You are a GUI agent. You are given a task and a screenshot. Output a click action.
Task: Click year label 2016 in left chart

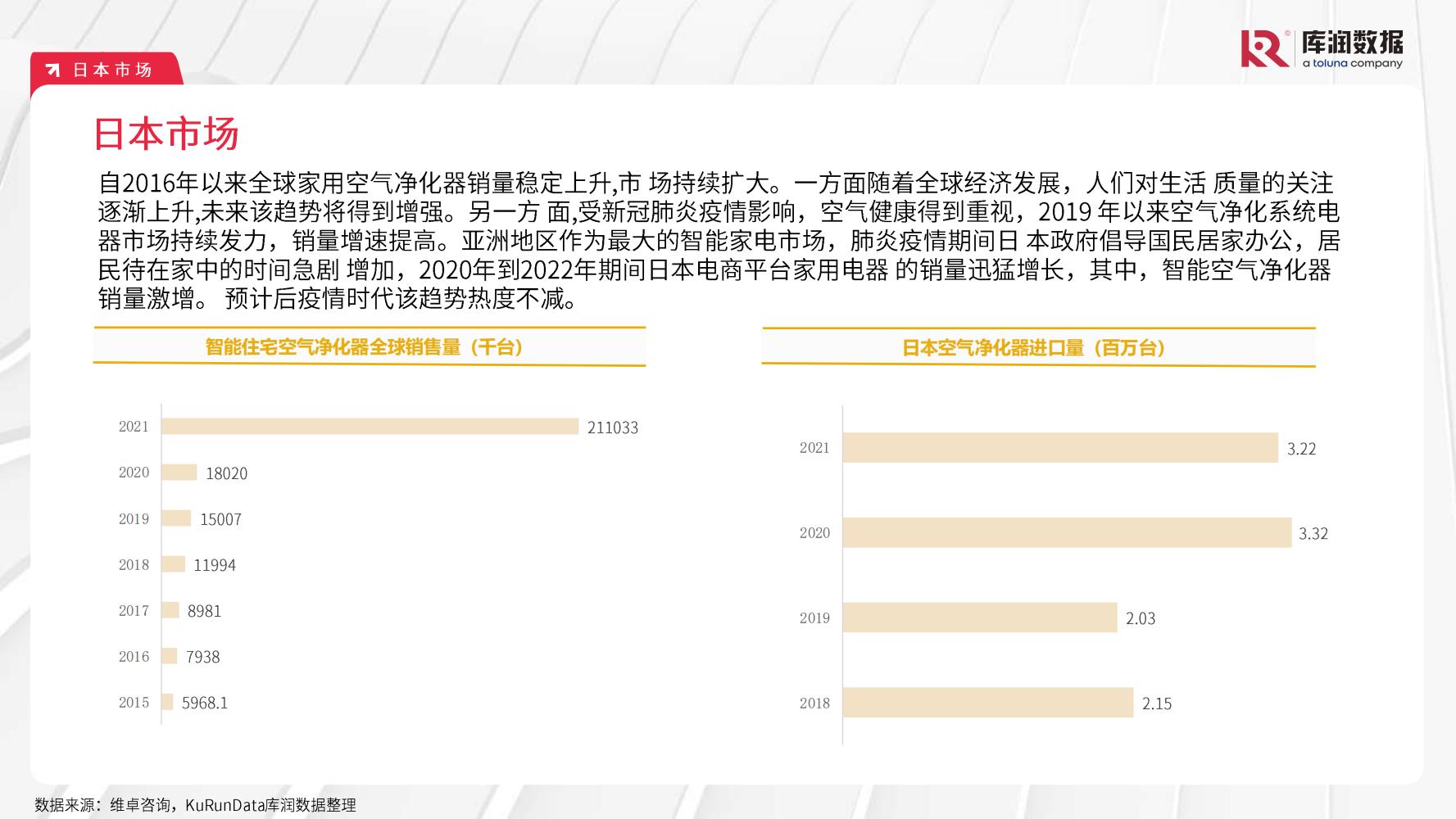[x=134, y=656]
